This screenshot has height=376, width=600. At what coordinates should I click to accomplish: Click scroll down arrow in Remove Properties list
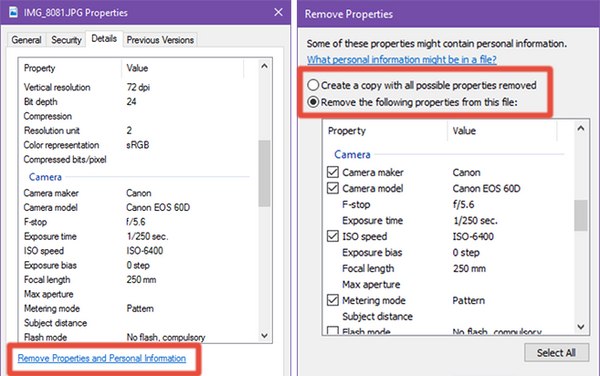580,327
